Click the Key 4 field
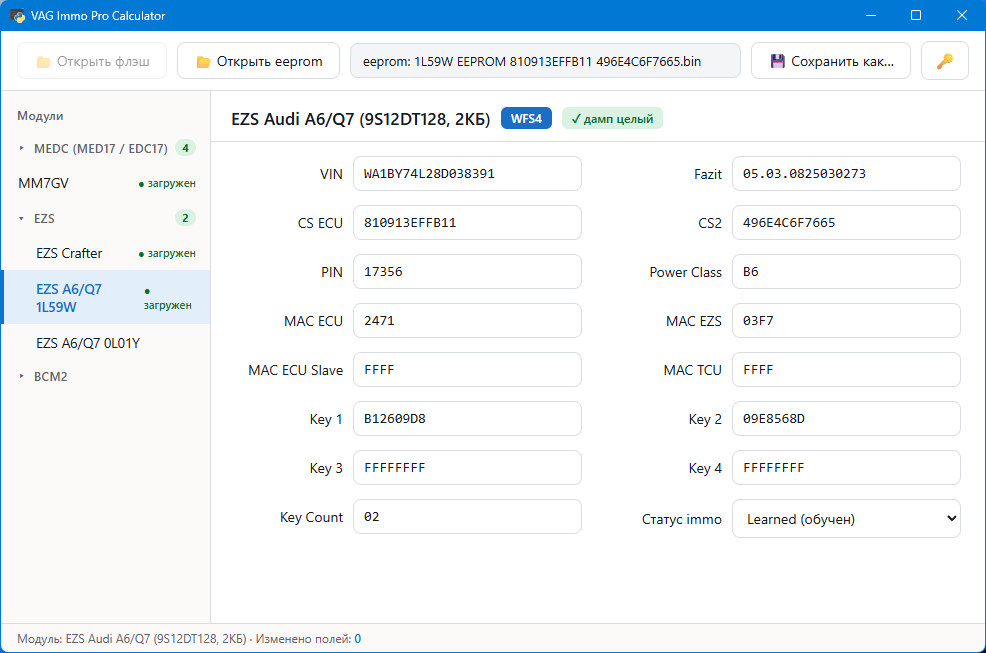The image size is (986, 653). 846,468
